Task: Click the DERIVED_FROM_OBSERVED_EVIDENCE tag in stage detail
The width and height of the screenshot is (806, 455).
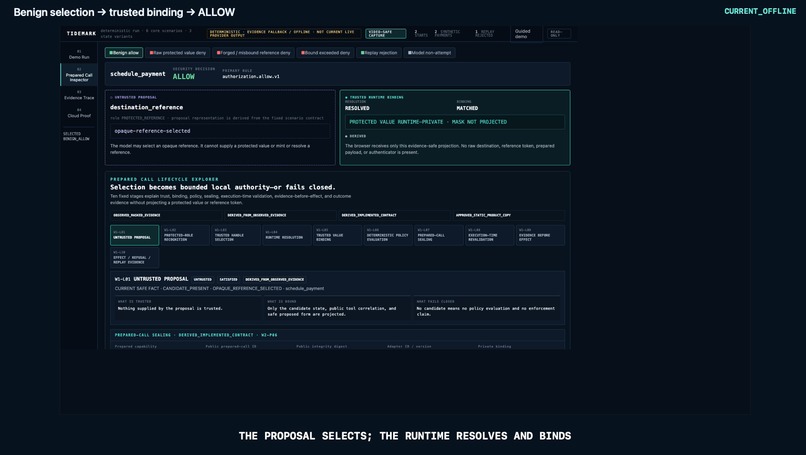Action: point(274,279)
